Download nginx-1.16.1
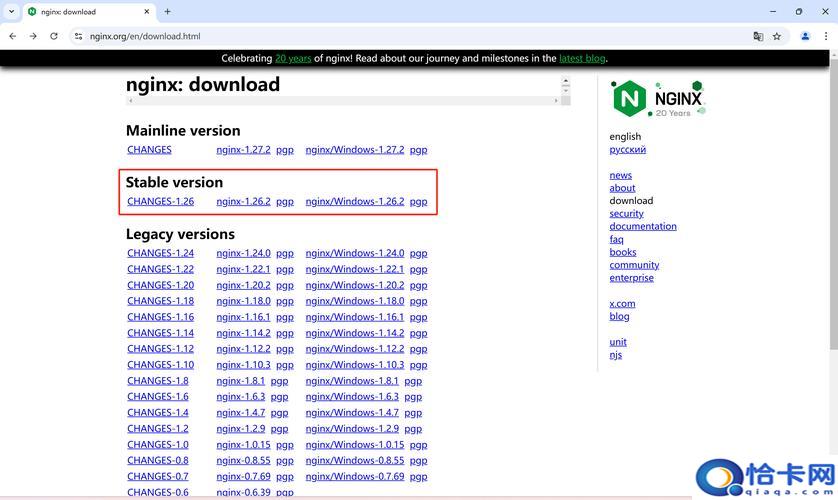The width and height of the screenshot is (838, 500). pyautogui.click(x=243, y=317)
